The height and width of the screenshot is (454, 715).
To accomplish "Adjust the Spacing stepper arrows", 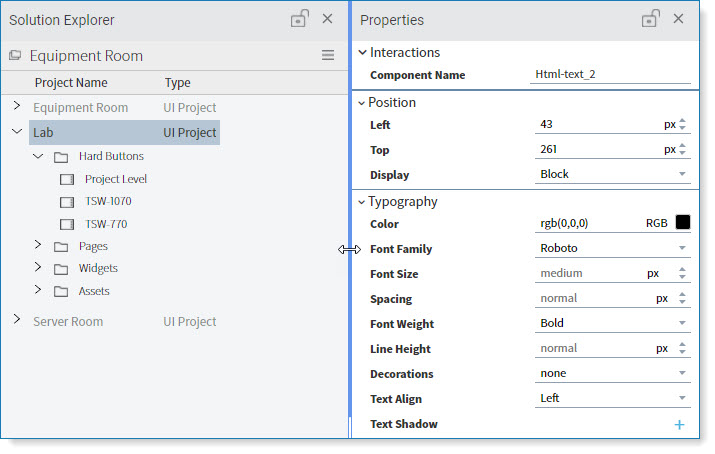I will point(682,298).
